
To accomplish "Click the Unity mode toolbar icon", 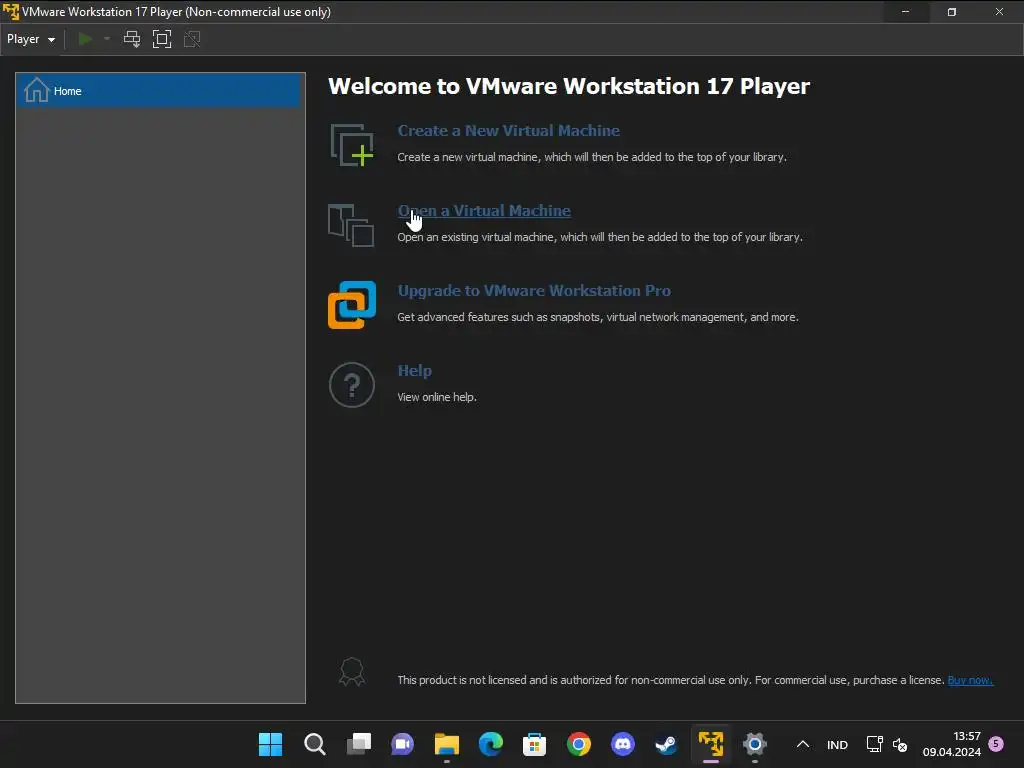I will (x=192, y=39).
